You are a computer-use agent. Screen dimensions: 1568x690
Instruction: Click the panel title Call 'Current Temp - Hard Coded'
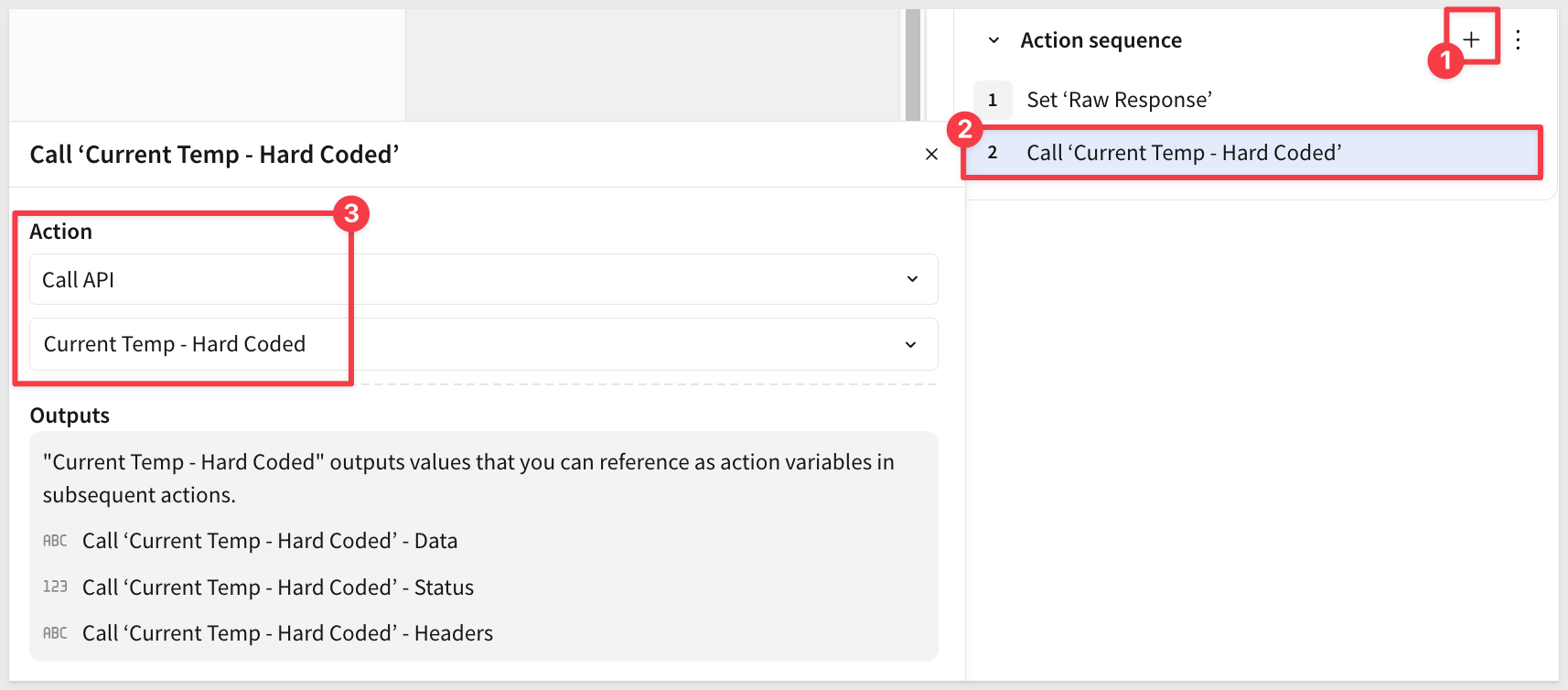tap(214, 155)
